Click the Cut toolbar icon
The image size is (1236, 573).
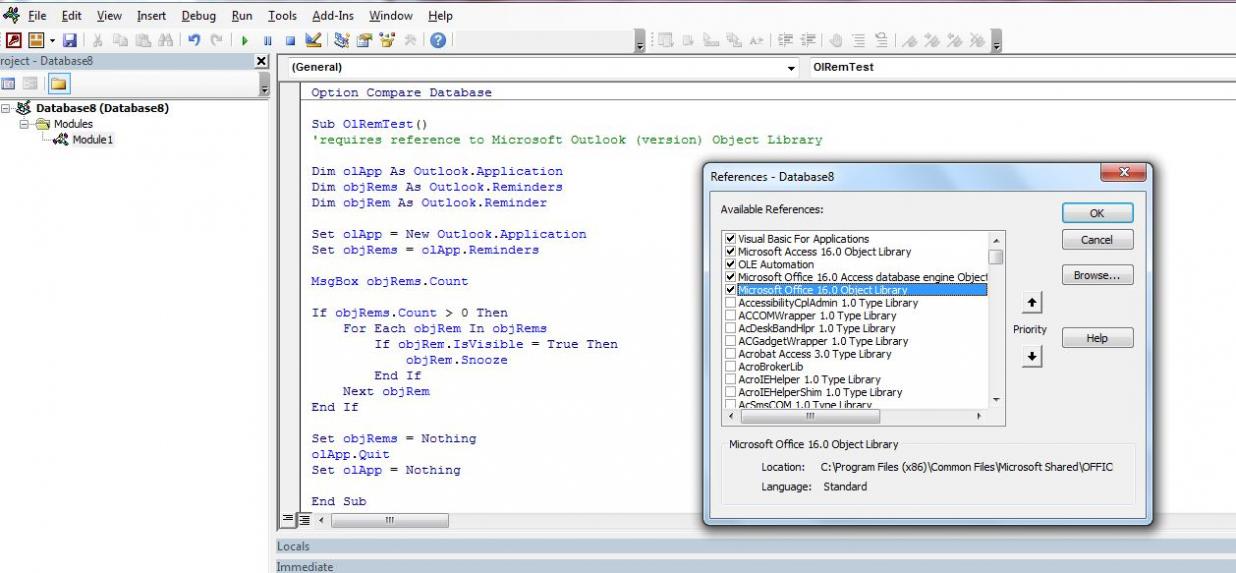coord(96,40)
